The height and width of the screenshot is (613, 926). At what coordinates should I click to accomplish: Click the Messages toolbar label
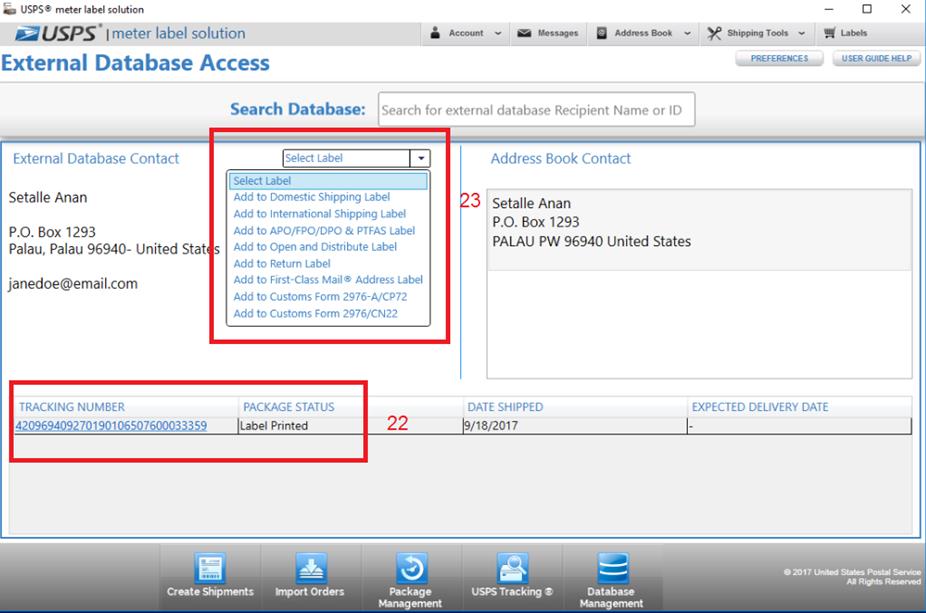click(558, 33)
